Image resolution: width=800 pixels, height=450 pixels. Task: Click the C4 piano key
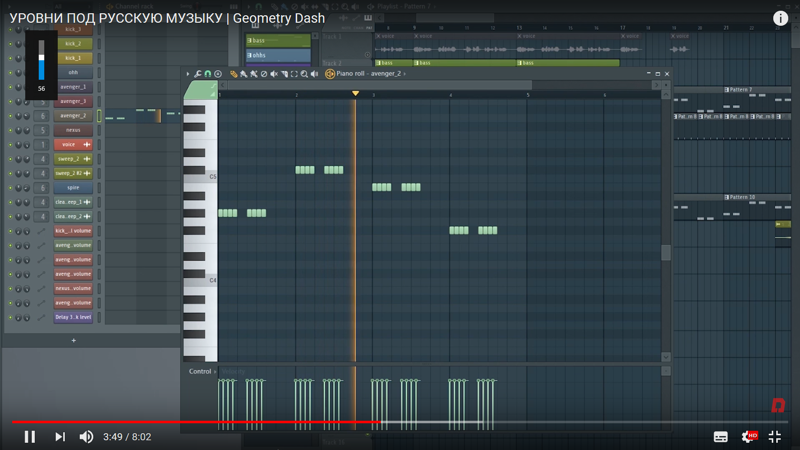(x=201, y=280)
